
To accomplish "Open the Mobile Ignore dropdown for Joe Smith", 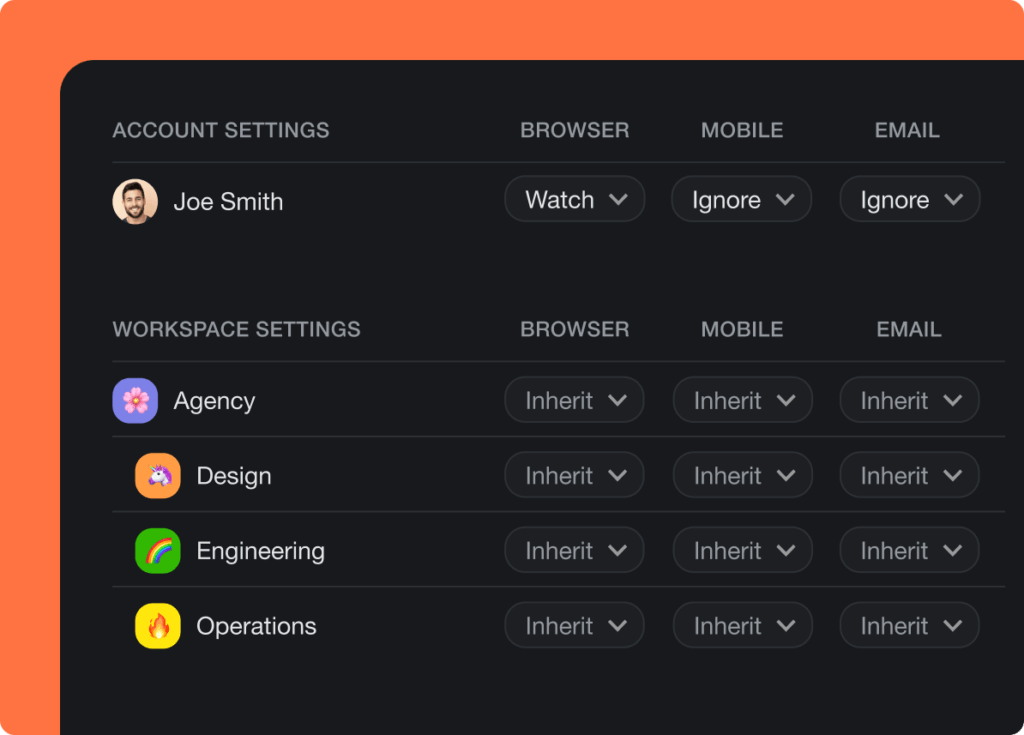I will 741,199.
